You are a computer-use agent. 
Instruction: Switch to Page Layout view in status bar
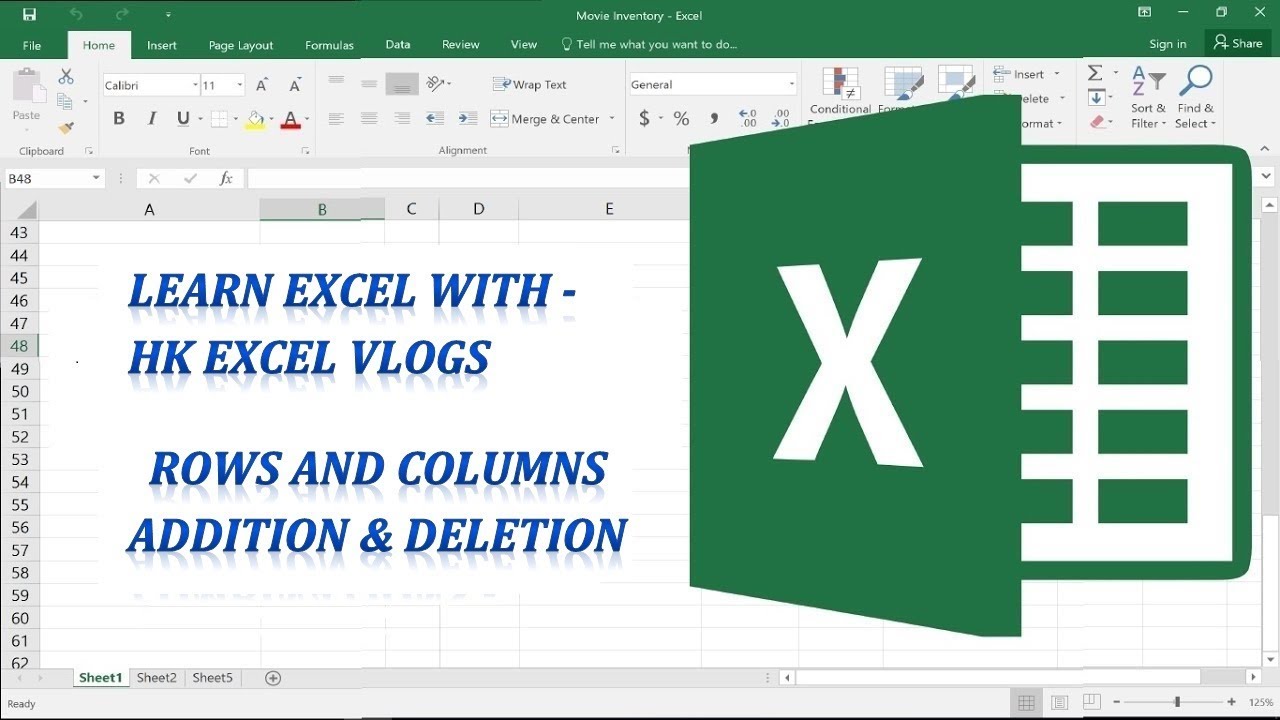coord(1059,703)
